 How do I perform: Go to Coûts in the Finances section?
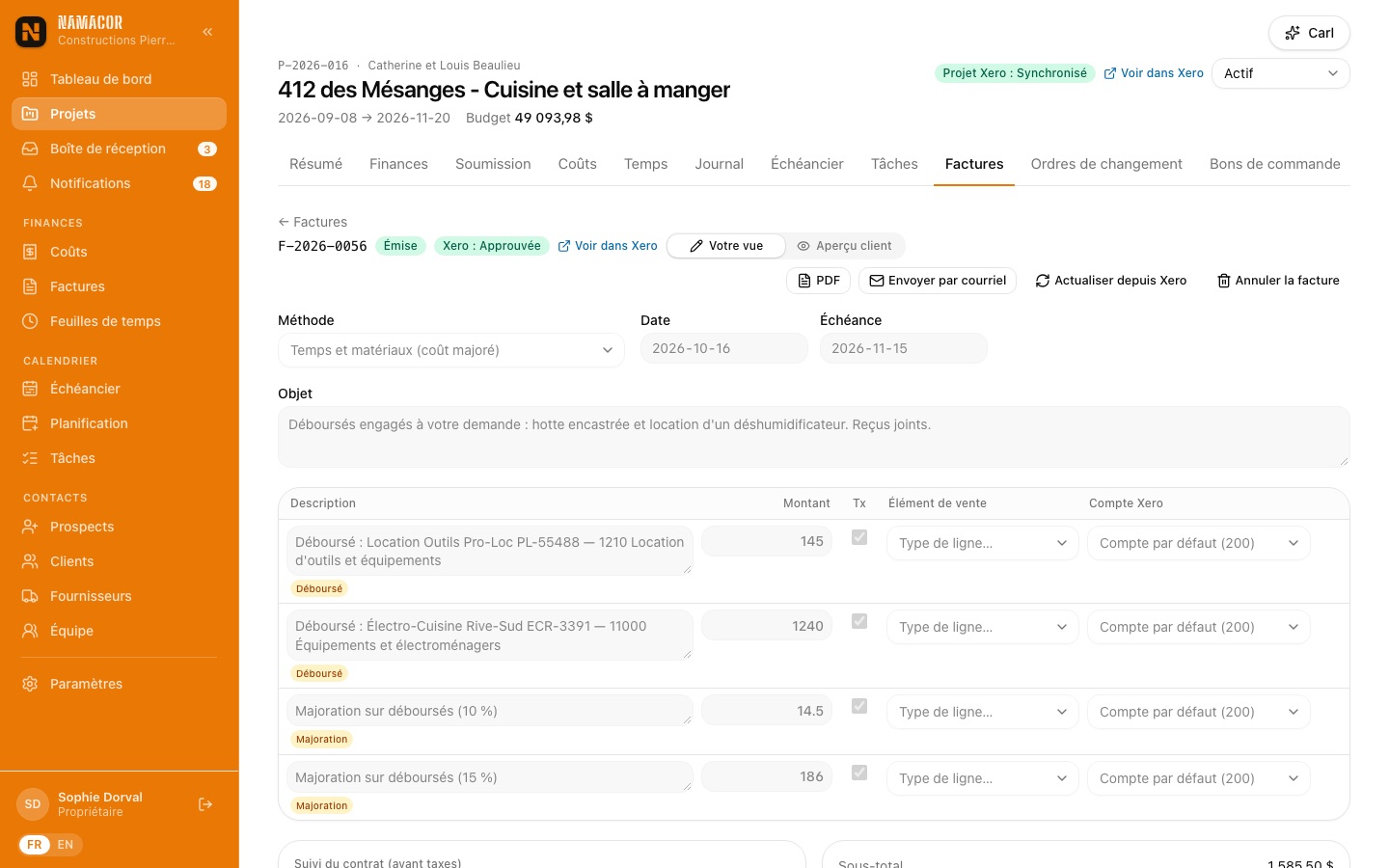pyautogui.click(x=119, y=252)
